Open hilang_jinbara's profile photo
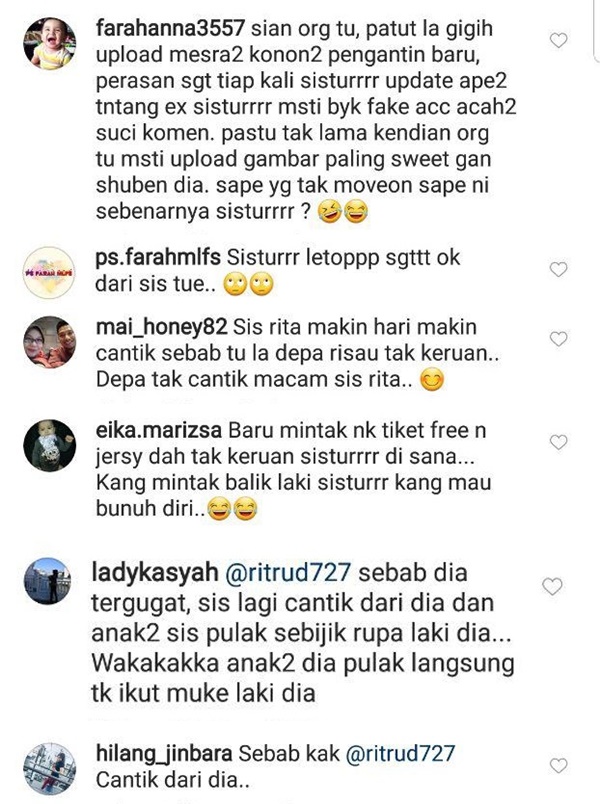 click(50, 769)
